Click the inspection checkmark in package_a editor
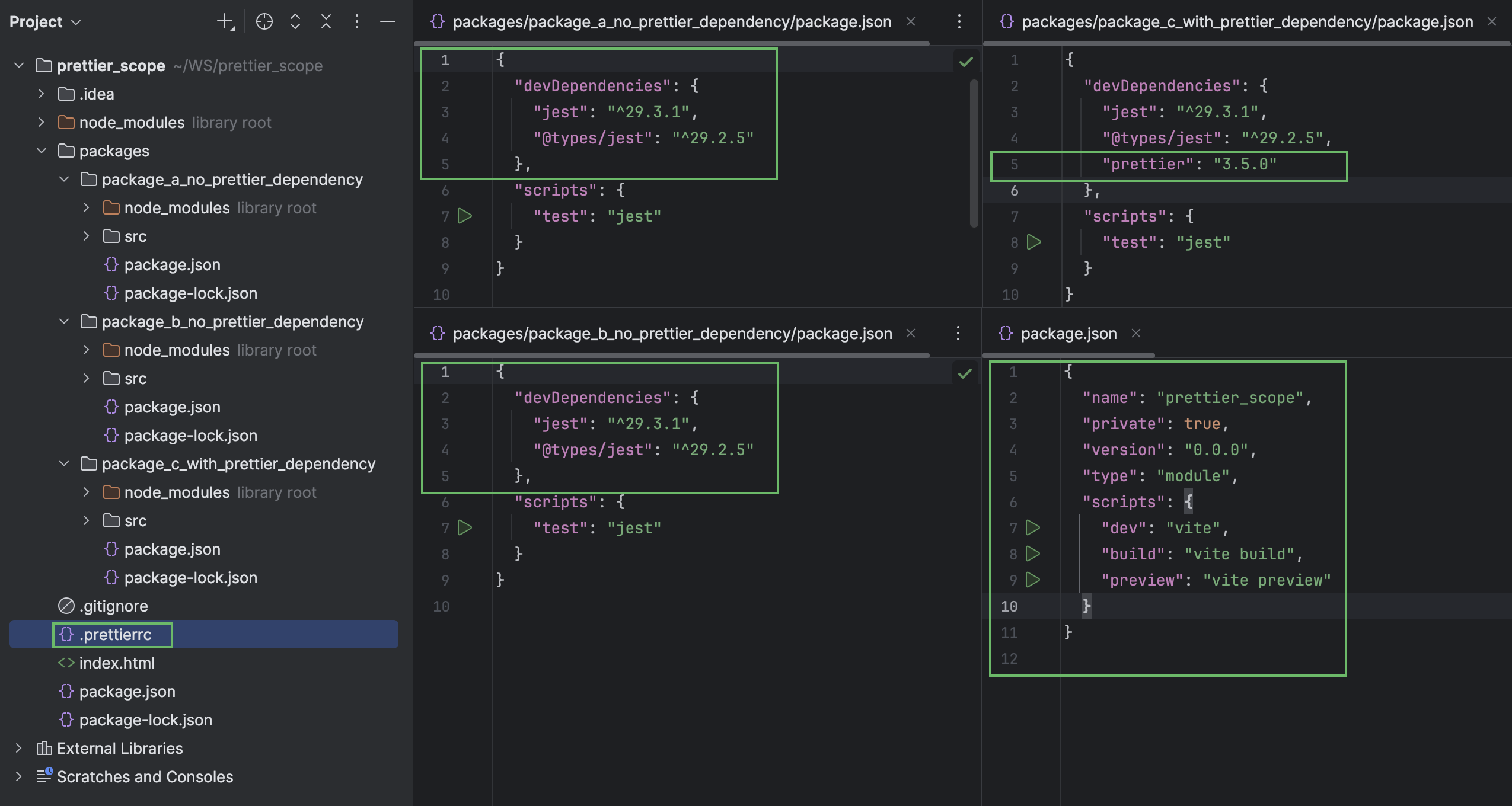1512x806 pixels. click(x=966, y=61)
